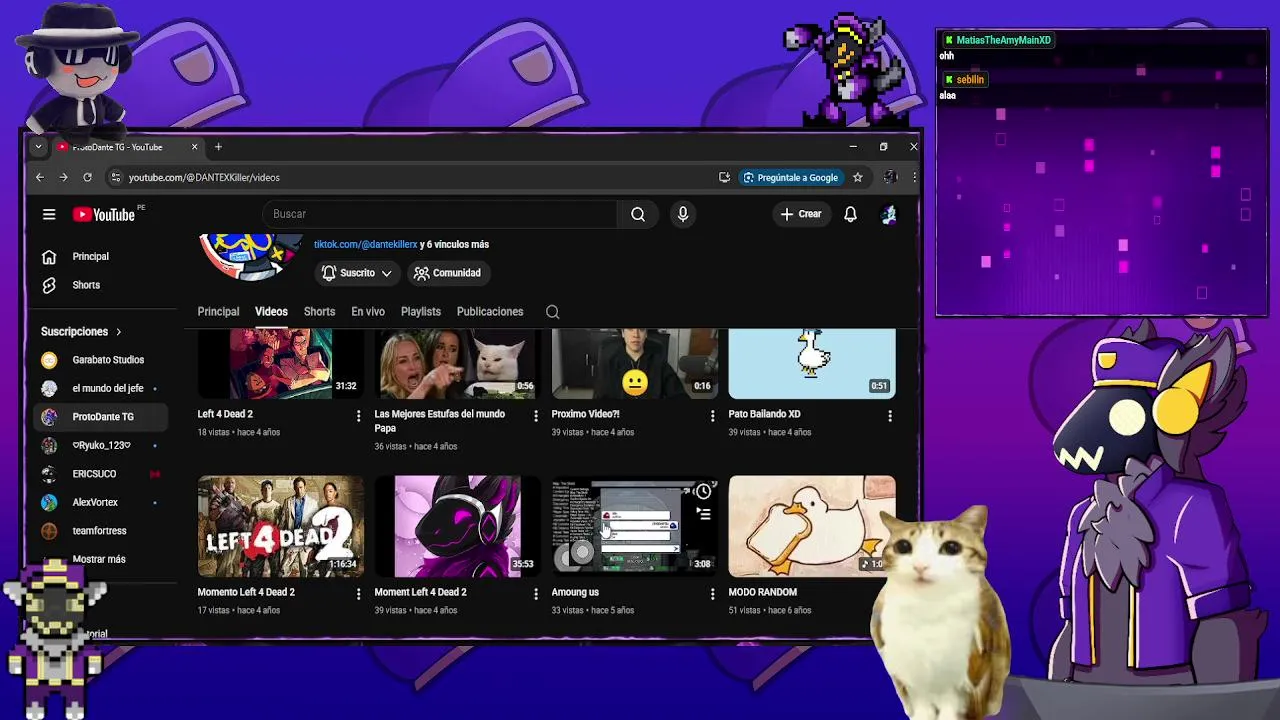1280x720 pixels.
Task: Open the notifications bell
Action: pyautogui.click(x=850, y=214)
